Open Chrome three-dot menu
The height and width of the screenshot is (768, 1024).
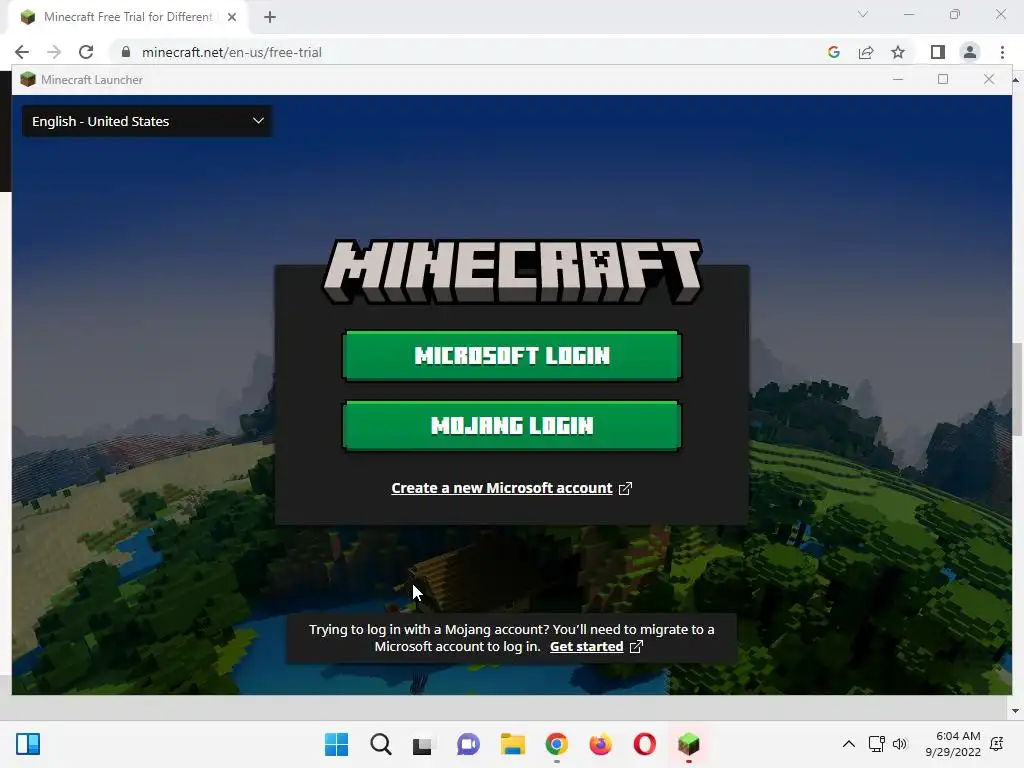coord(1002,52)
